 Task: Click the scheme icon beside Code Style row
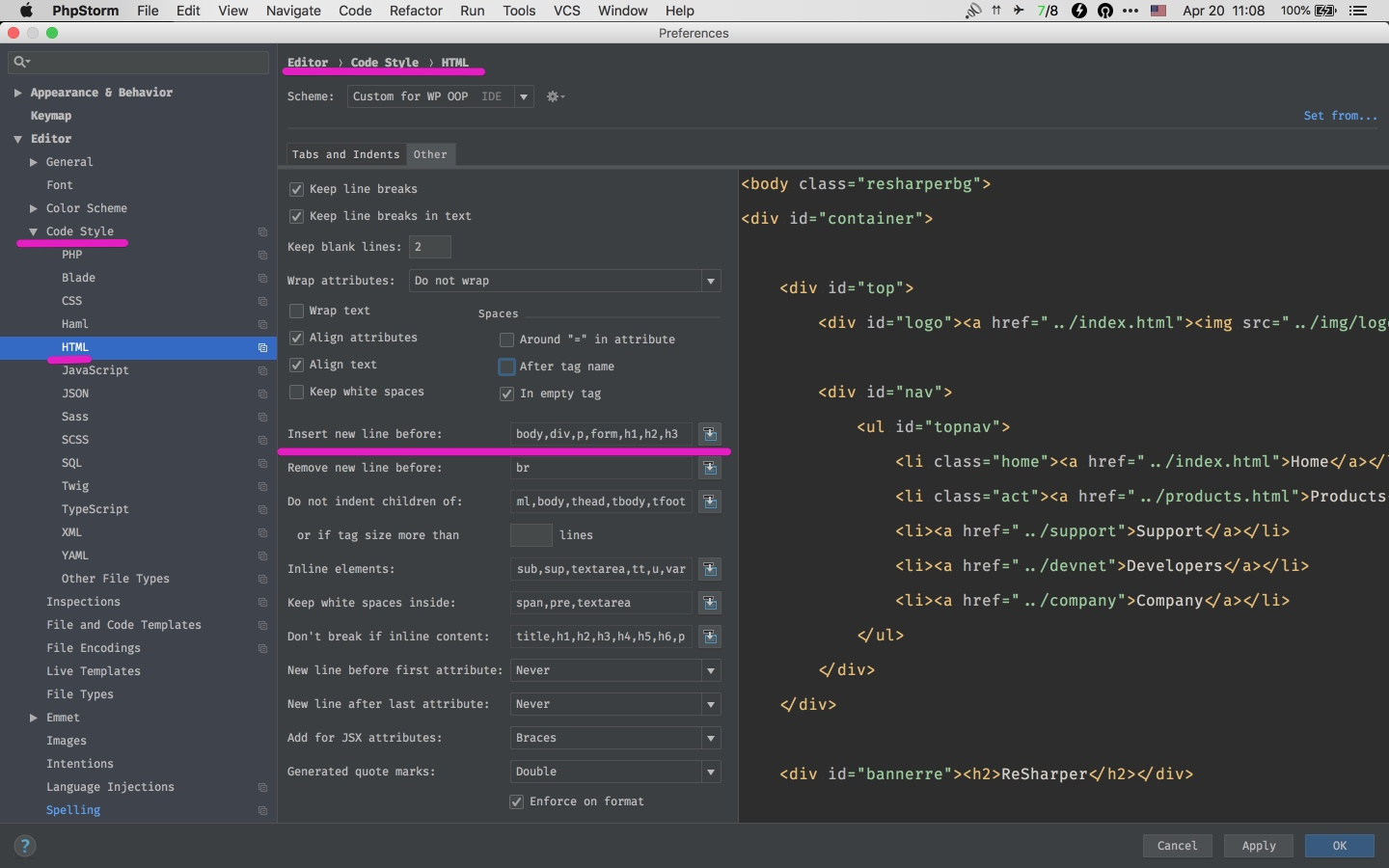[262, 231]
